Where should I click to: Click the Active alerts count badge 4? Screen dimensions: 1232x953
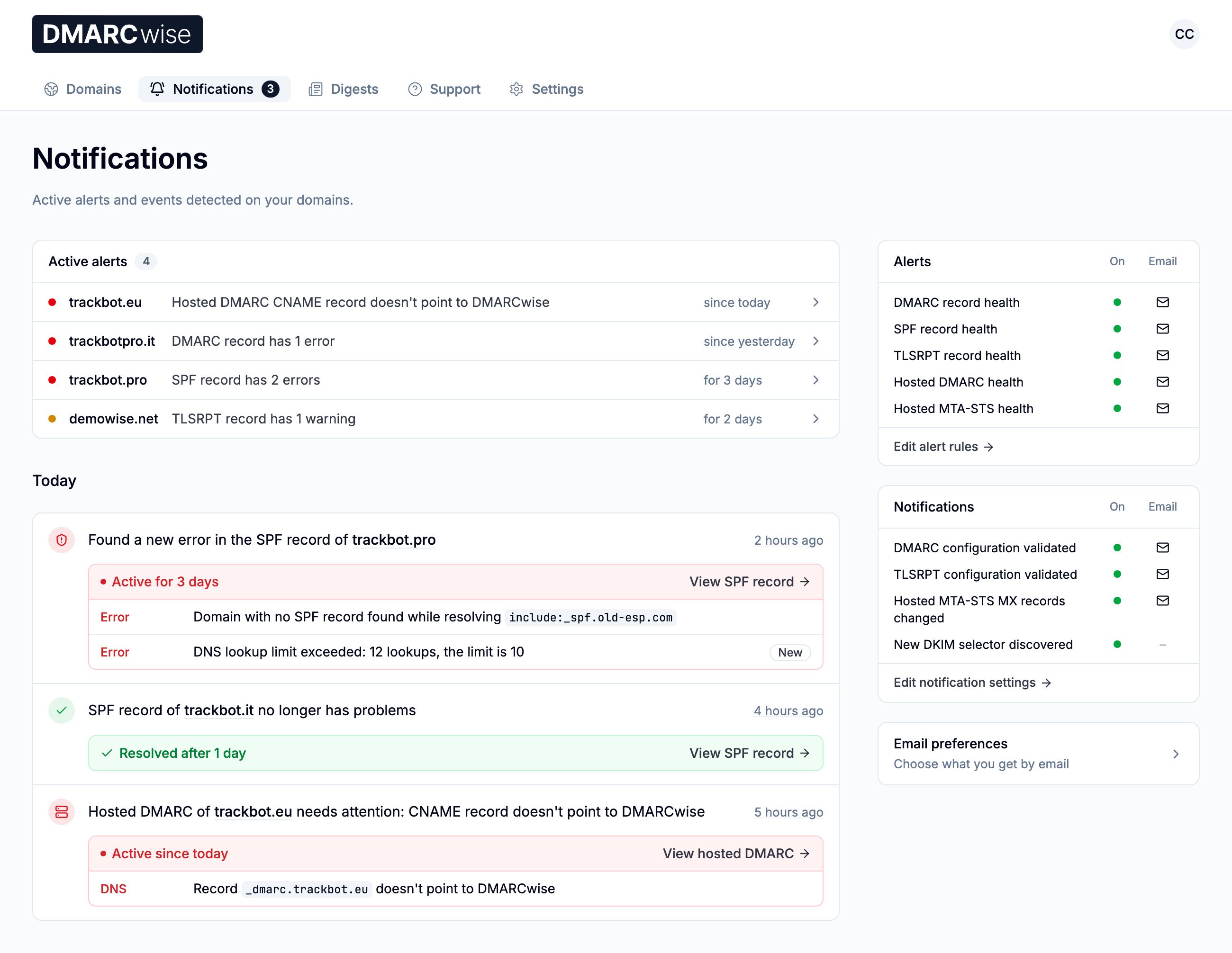(x=146, y=261)
